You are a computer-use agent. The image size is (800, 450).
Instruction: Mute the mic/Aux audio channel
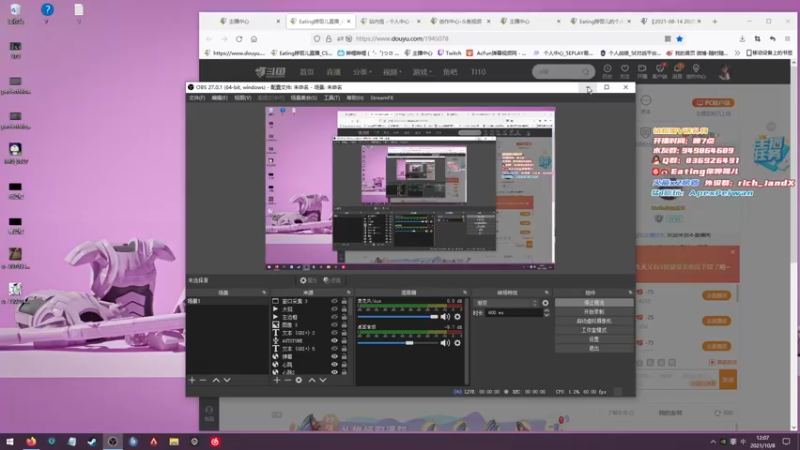tap(445, 317)
